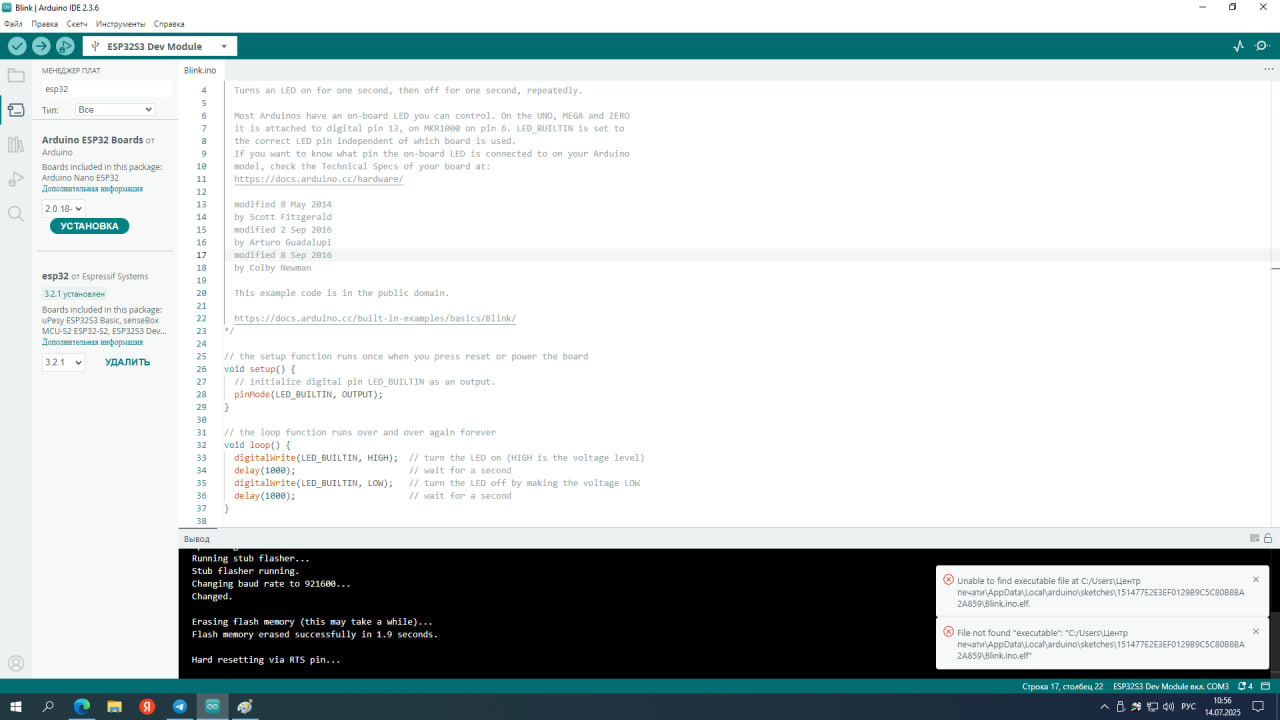This screenshot has height=720, width=1280.
Task: Open volume control in system tray
Action: pos(1168,706)
